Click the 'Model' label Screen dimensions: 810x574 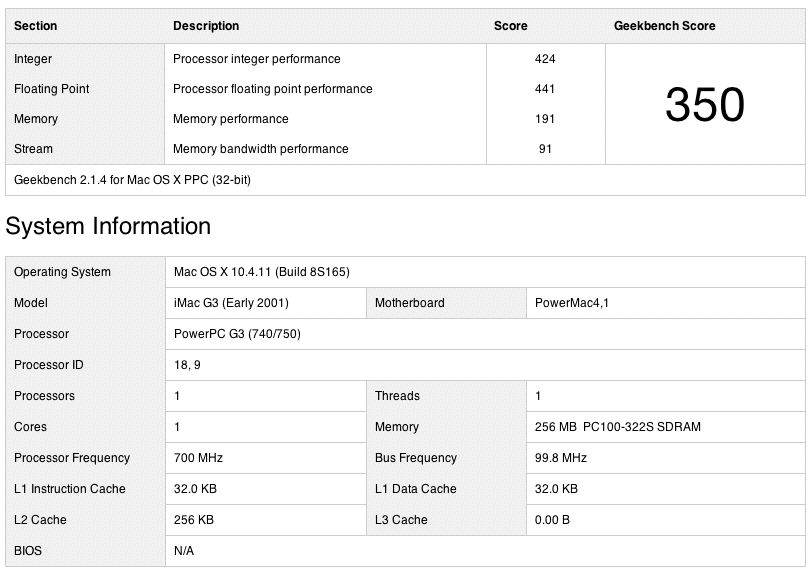click(30, 303)
